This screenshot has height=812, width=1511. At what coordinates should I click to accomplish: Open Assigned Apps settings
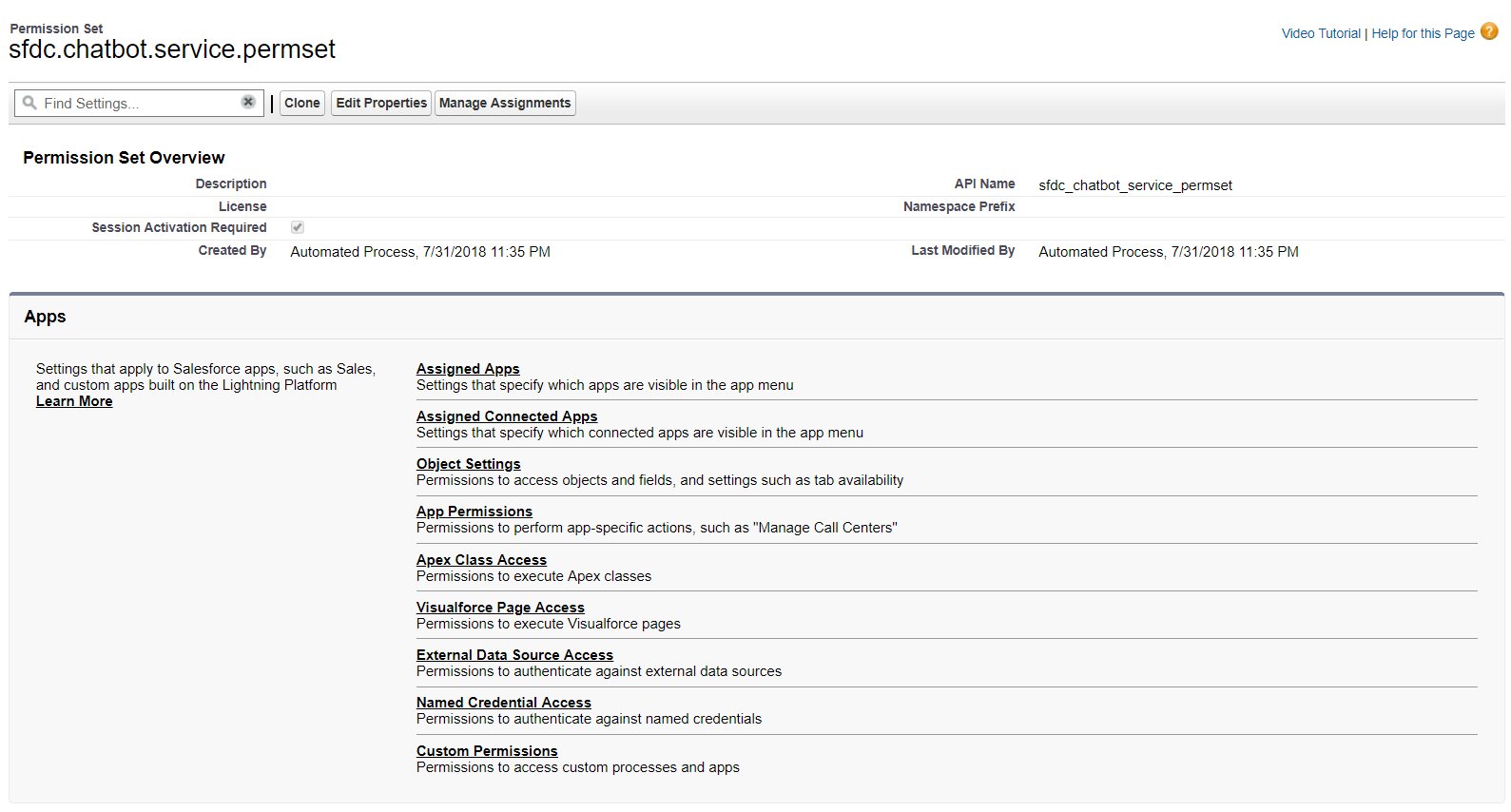(x=468, y=369)
